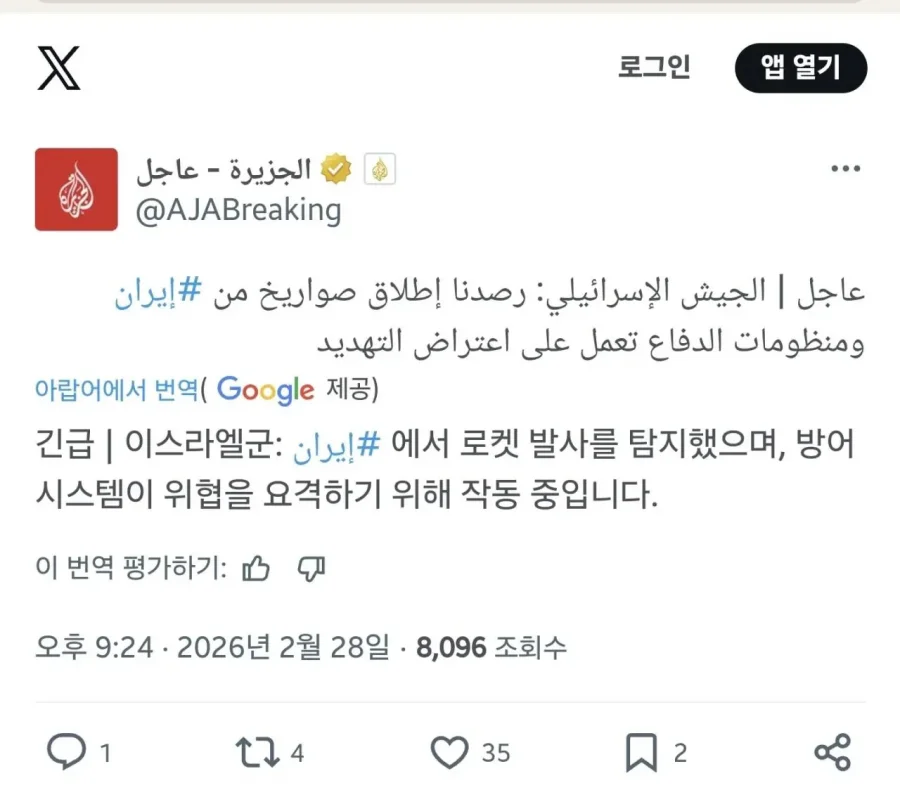Like the post with the heart icon

click(449, 752)
